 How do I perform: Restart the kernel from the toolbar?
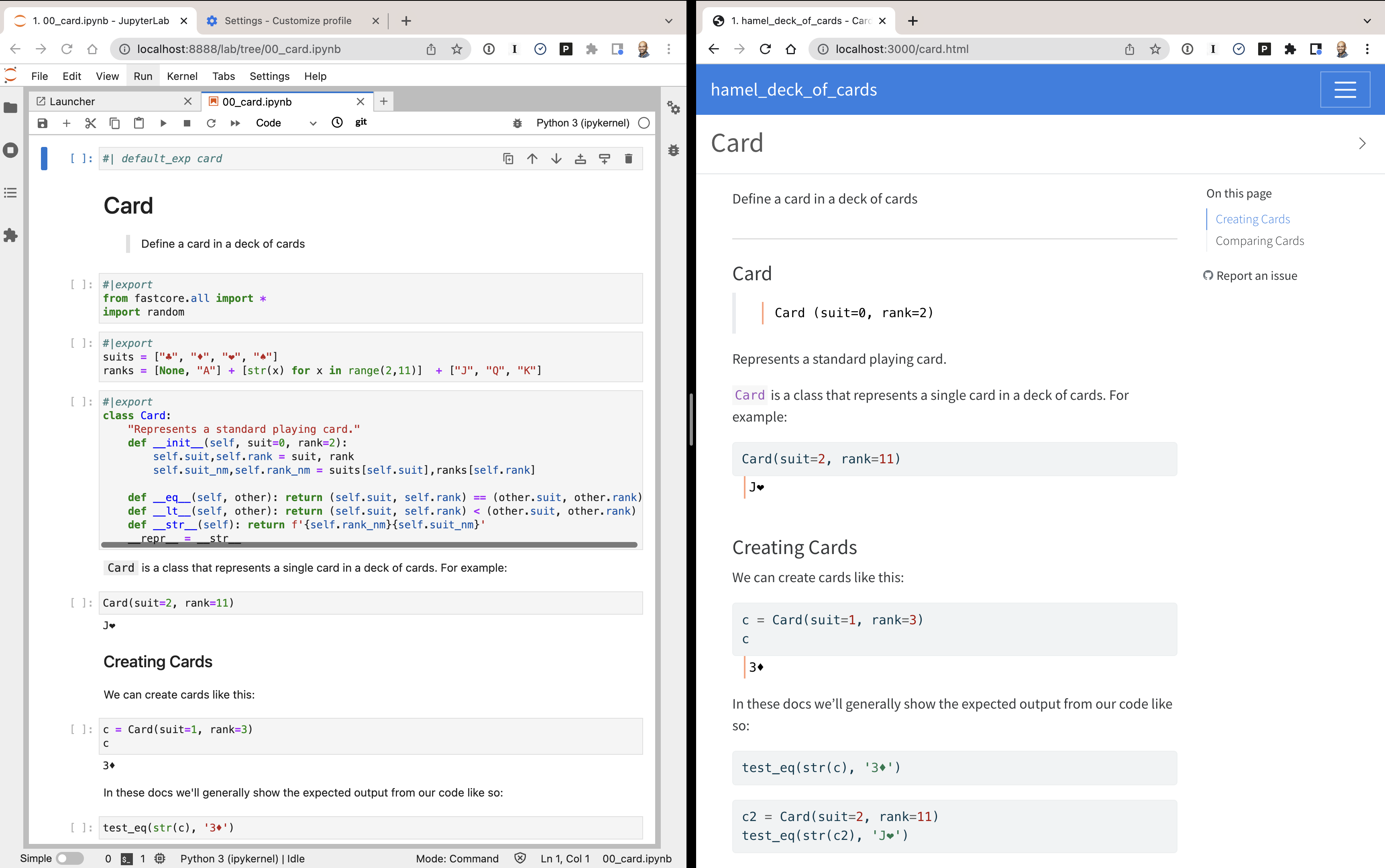(211, 123)
